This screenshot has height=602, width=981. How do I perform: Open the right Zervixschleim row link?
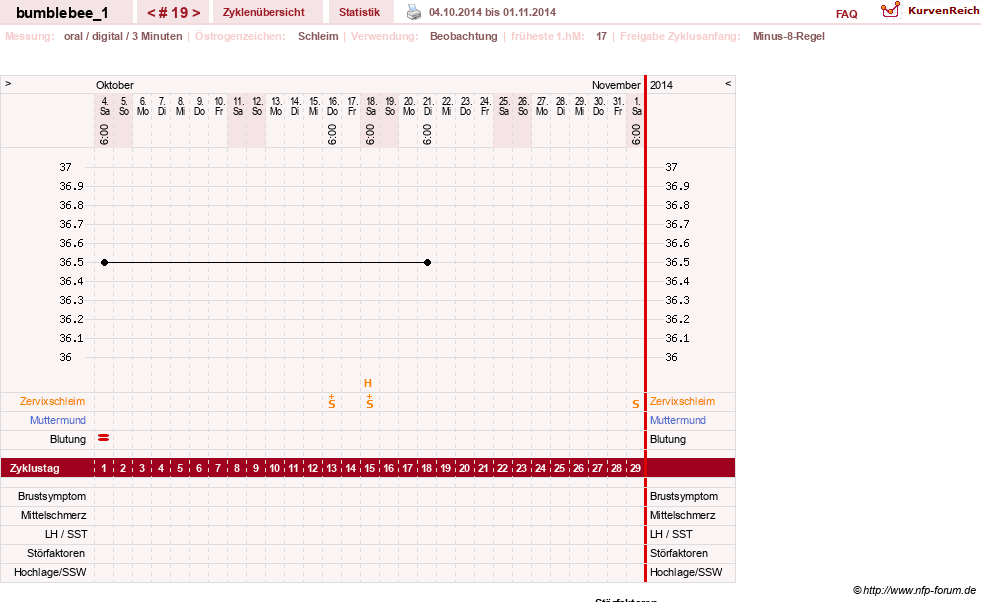pos(682,401)
